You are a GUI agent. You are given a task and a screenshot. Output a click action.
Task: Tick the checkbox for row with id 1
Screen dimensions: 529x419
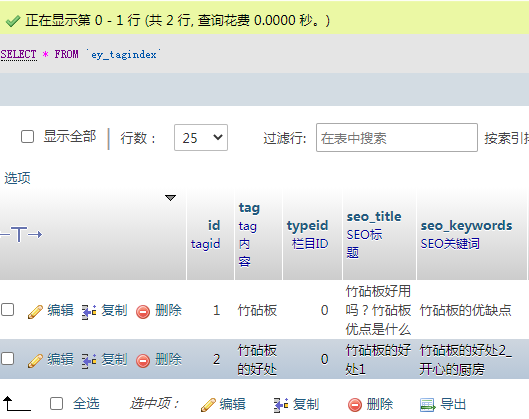[x=7, y=310]
